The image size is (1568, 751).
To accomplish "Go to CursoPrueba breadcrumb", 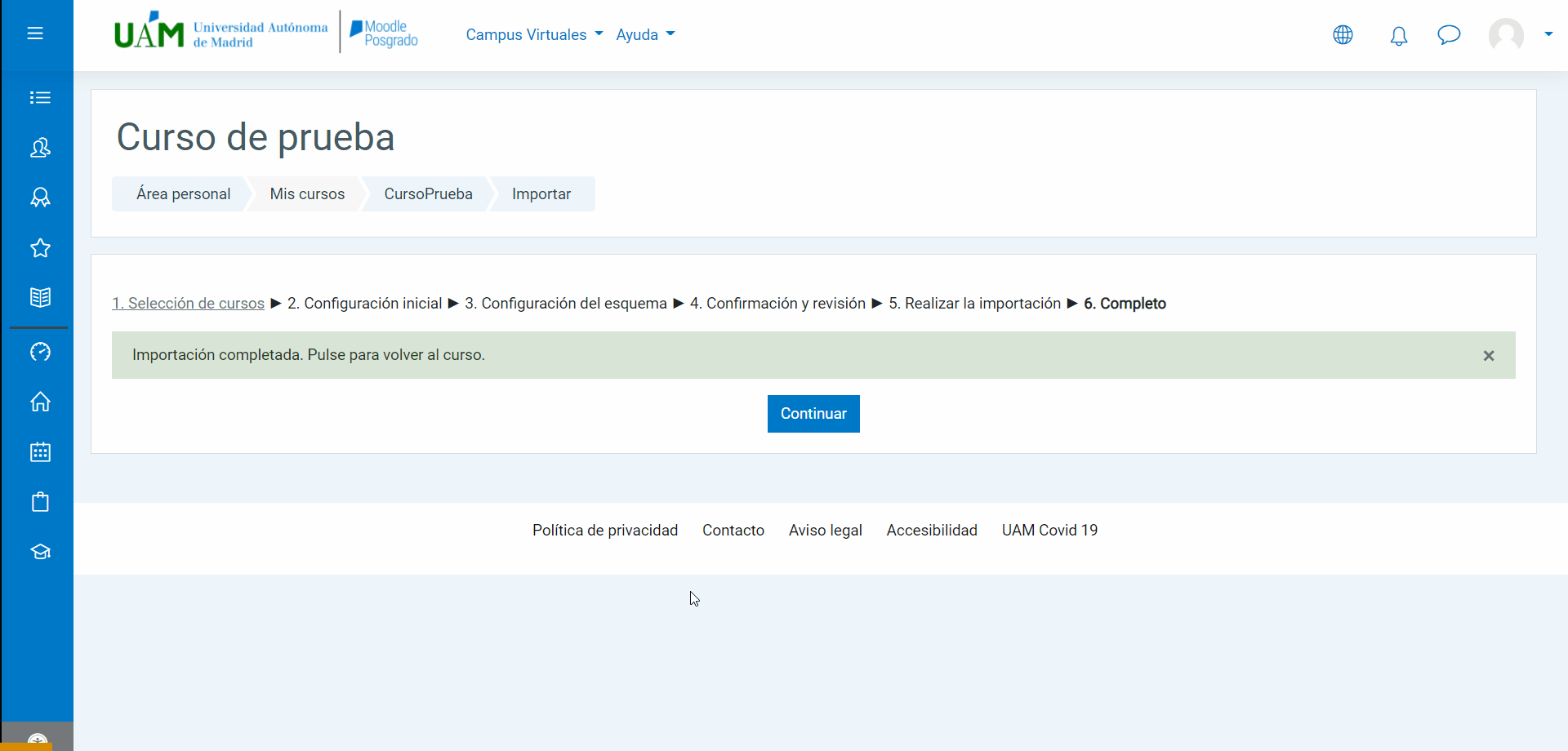I will (x=428, y=194).
